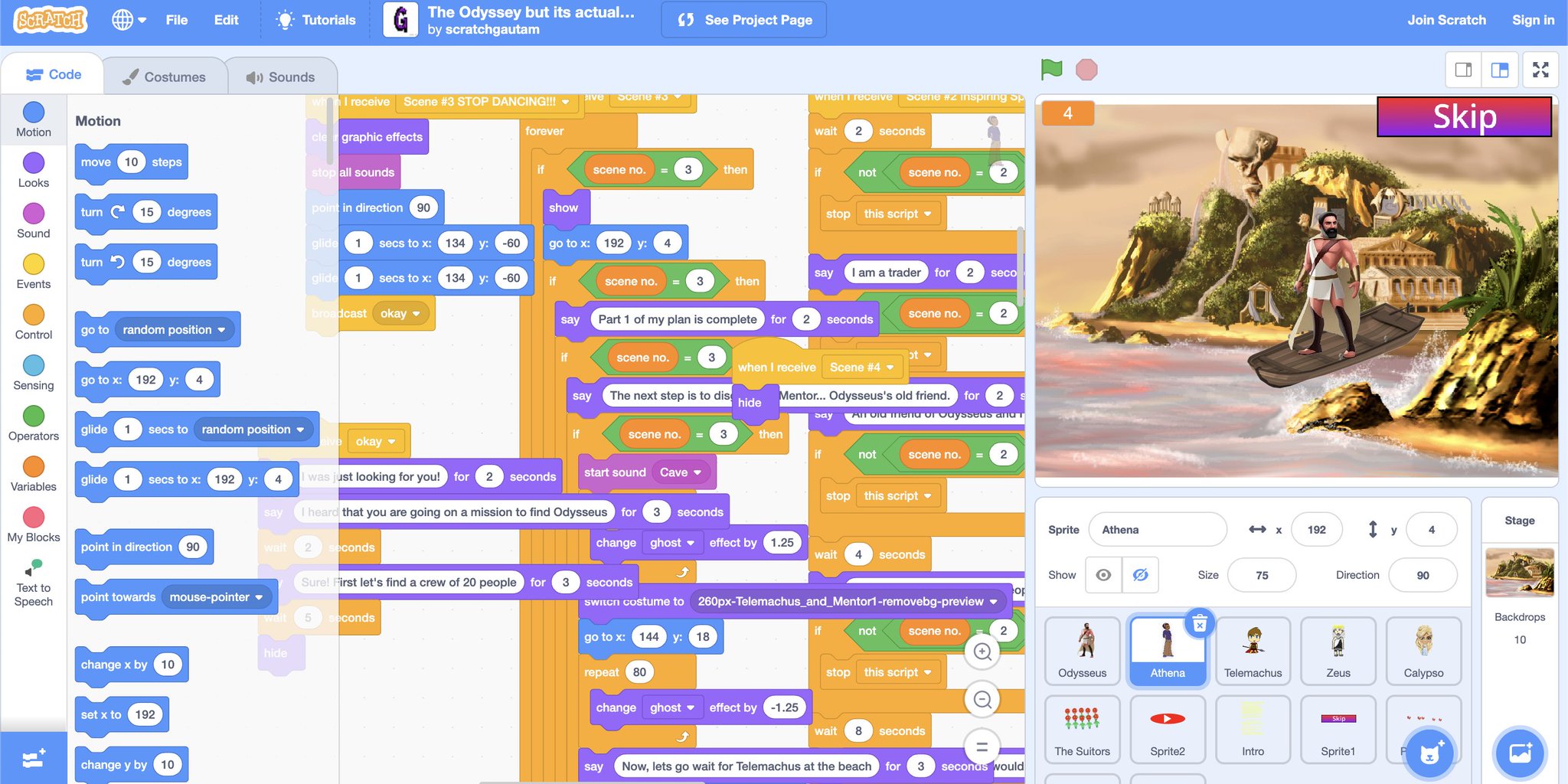Reset workspace zoom to default

click(x=982, y=746)
